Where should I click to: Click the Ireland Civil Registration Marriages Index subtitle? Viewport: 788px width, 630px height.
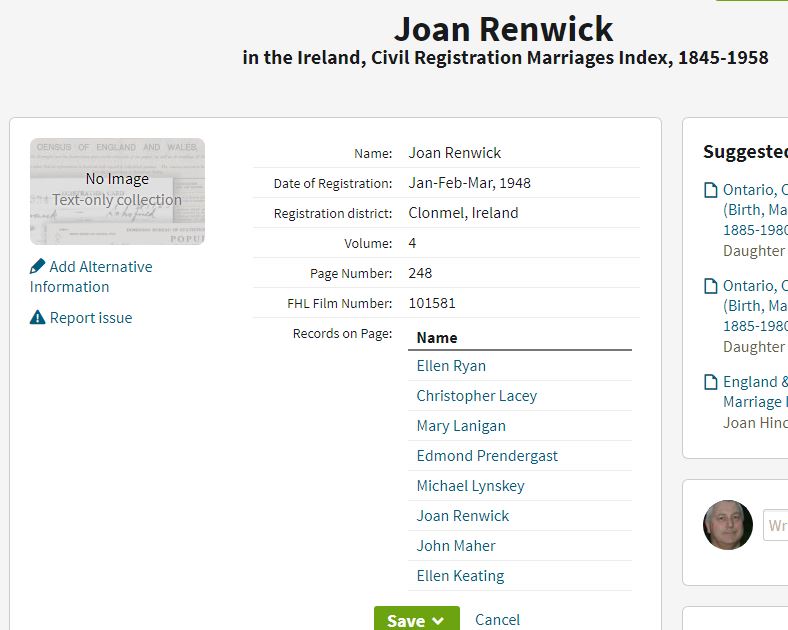click(505, 57)
